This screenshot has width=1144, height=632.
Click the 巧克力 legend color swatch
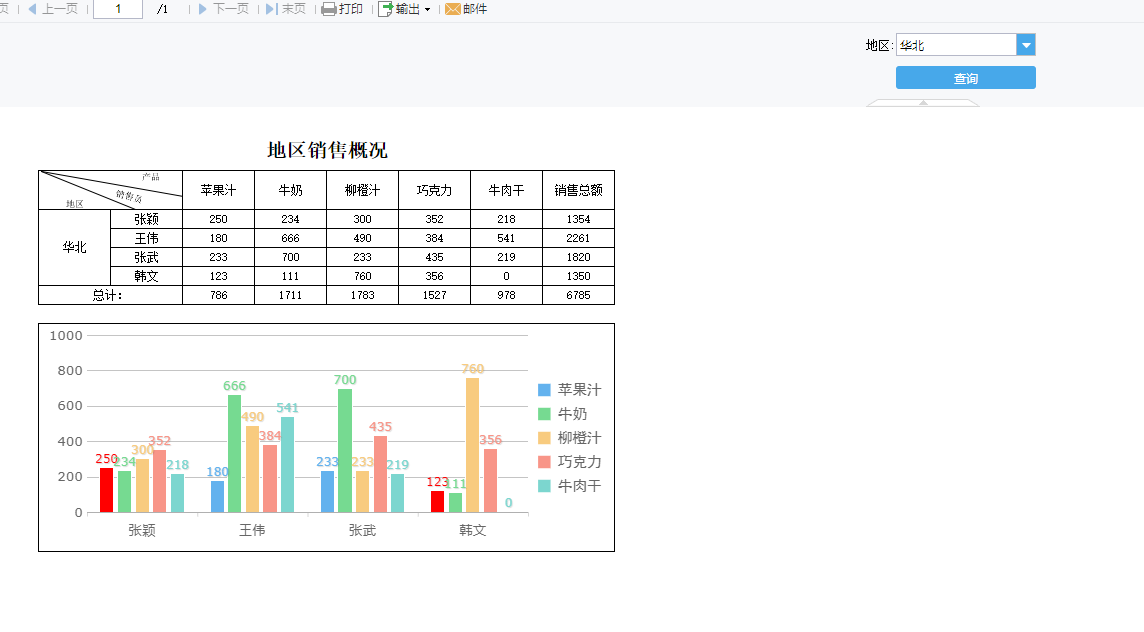[x=544, y=462]
